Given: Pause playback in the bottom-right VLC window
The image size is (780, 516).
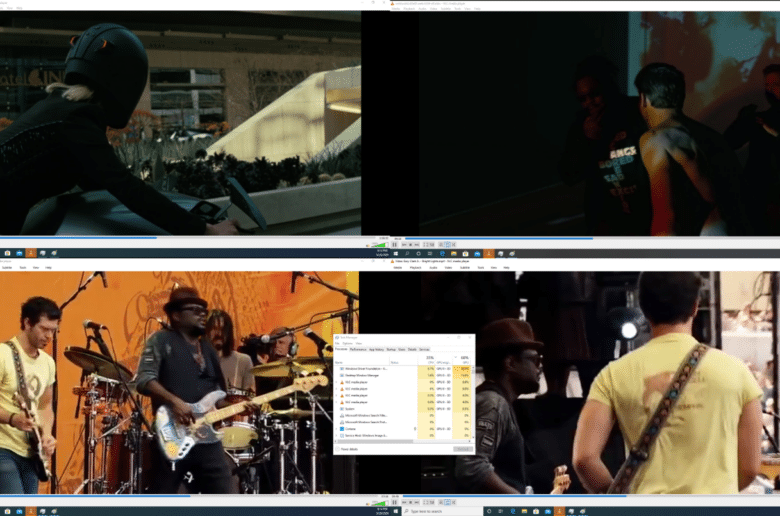Looking at the screenshot, I should (394, 502).
